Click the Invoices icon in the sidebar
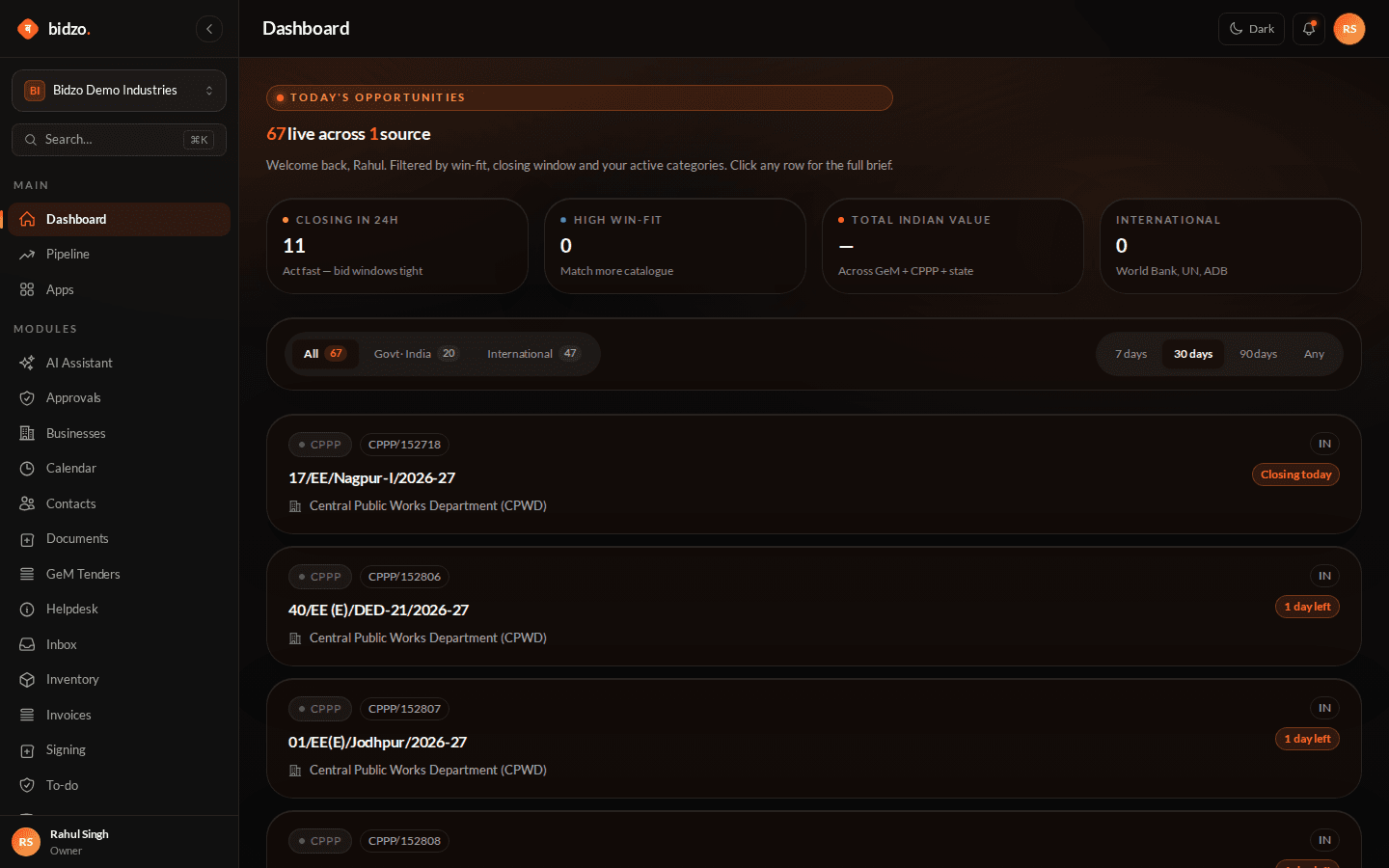The image size is (1389, 868). [27, 715]
